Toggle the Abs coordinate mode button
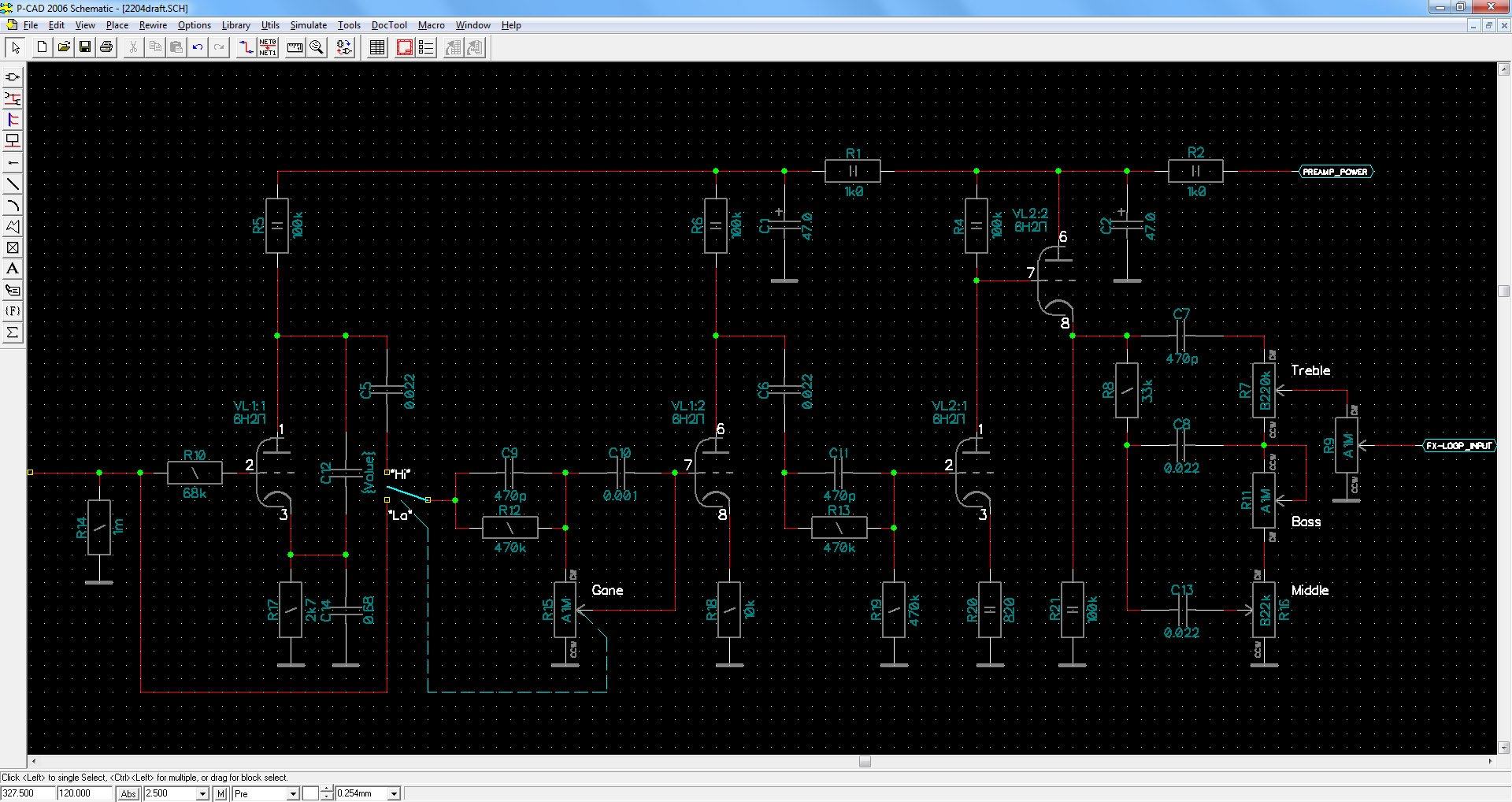1512x802 pixels. tap(128, 793)
